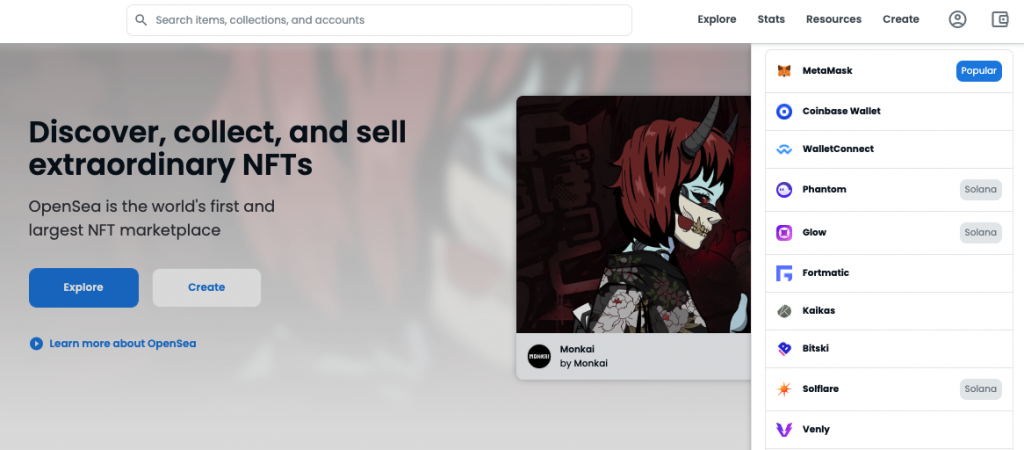Screen dimensions: 1024x450
Task: Open the Monkai NFT artwork thumbnail
Action: [633, 214]
